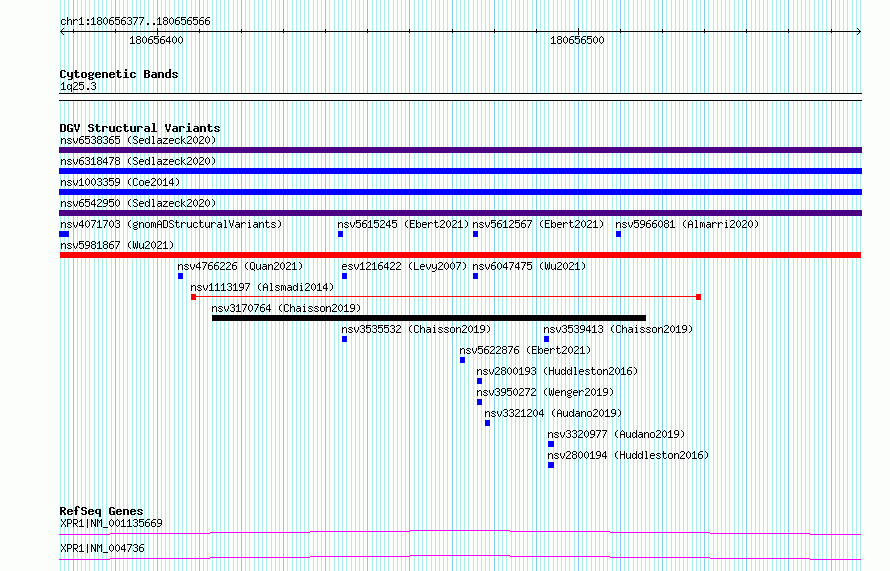Click the nsv5981867 (Wu2021) red bar
This screenshot has width=890, height=571.
point(460,255)
